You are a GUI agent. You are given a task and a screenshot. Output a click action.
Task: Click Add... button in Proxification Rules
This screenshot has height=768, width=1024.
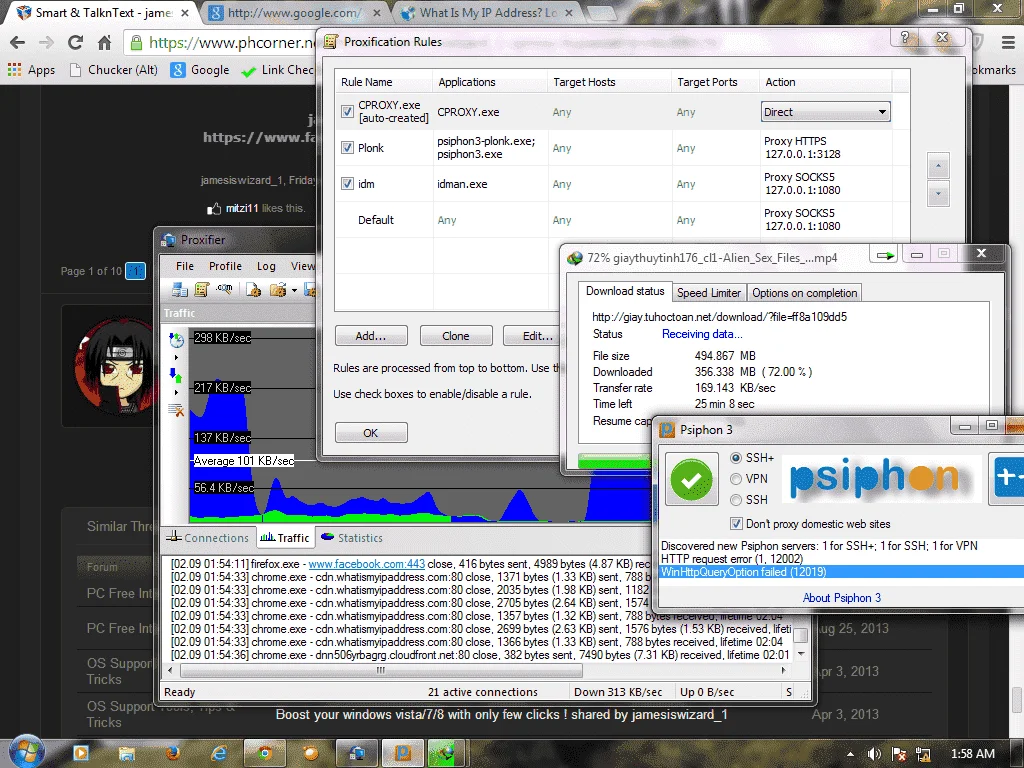pyautogui.click(x=371, y=336)
